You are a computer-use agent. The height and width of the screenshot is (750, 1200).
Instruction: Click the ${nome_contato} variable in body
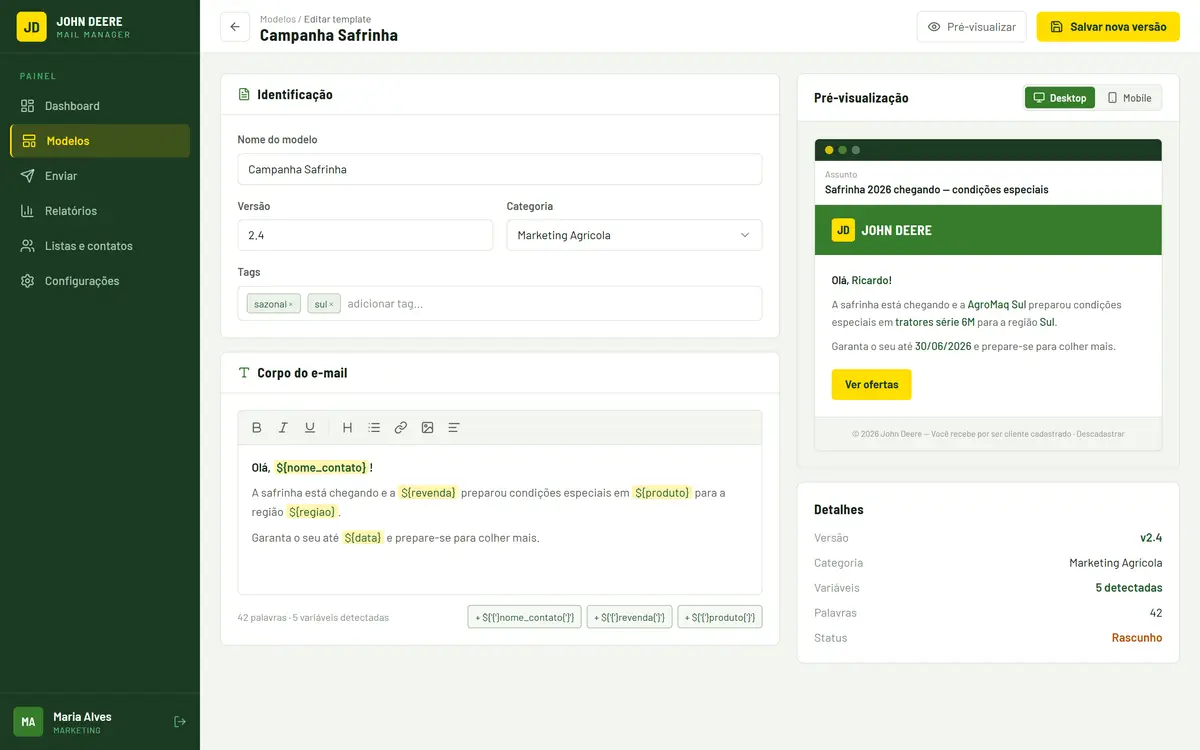click(x=321, y=468)
